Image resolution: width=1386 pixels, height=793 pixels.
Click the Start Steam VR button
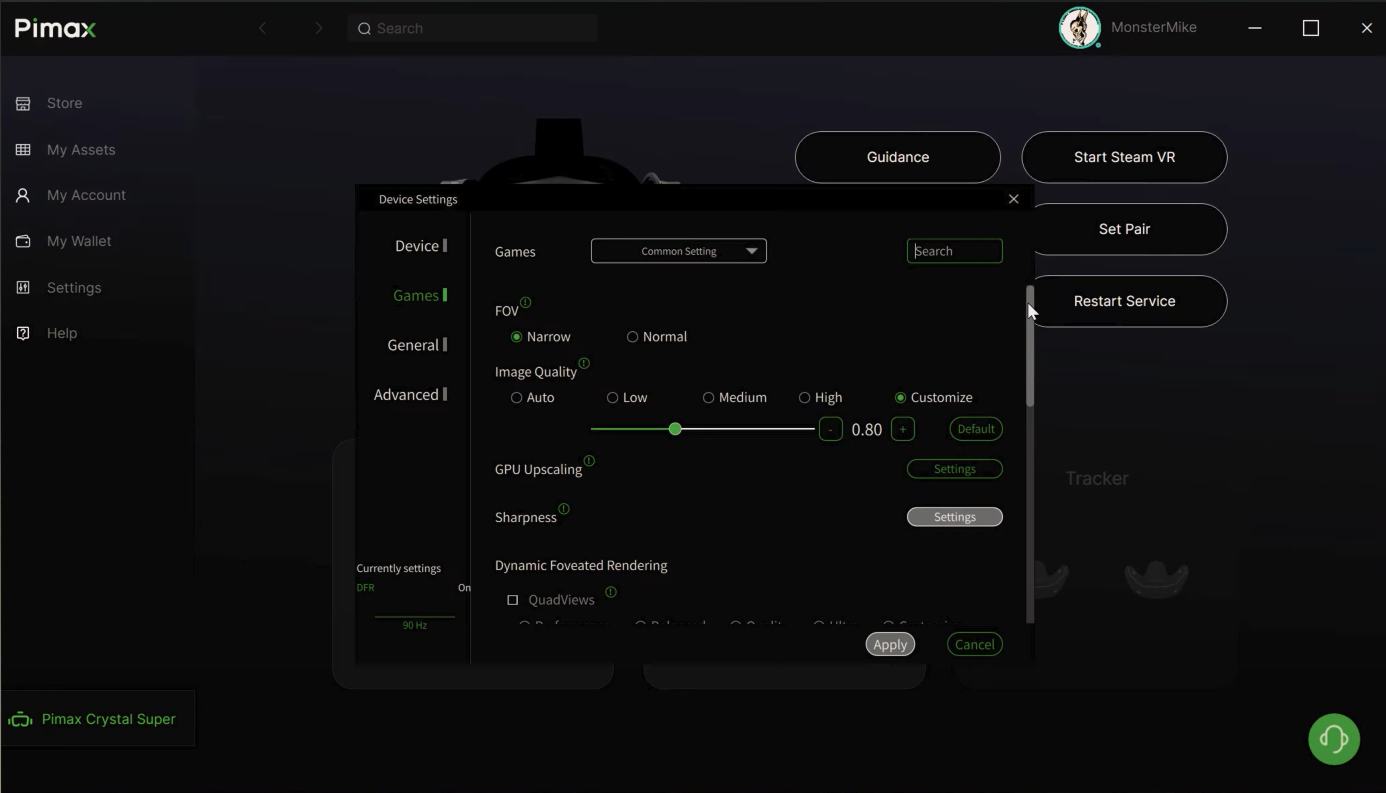tap(1124, 157)
